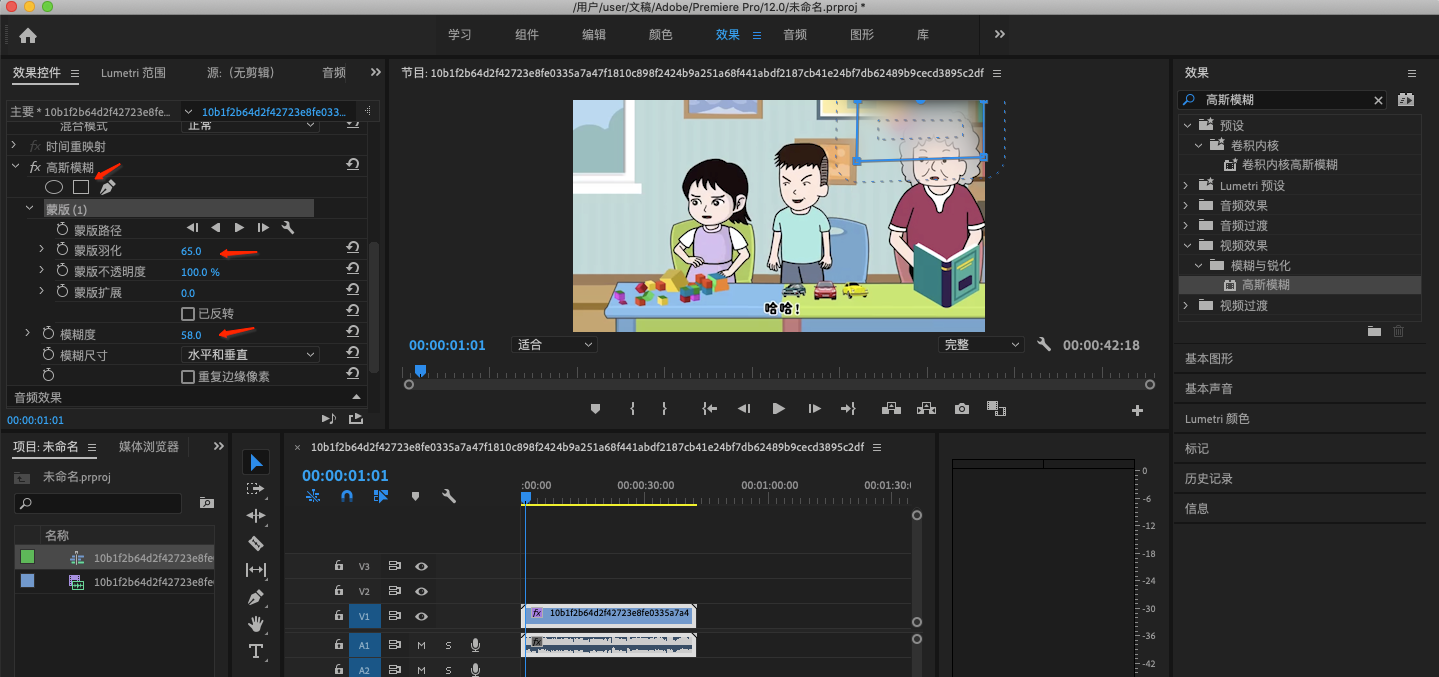Viewport: 1439px width, 677px height.
Task: Open the Program monitor button editor plus
Action: pyautogui.click(x=1137, y=410)
